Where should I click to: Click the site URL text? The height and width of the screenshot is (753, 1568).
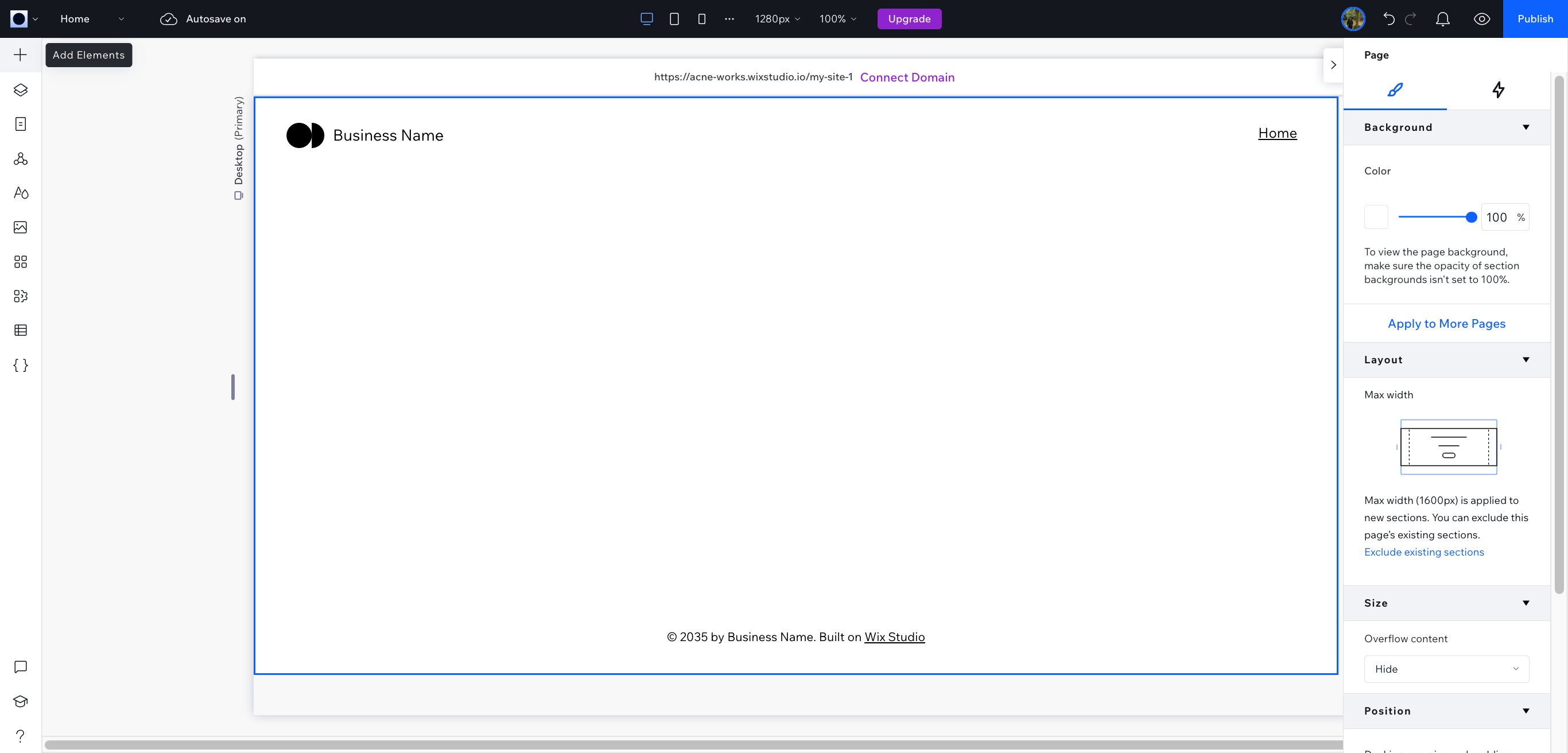[753, 77]
